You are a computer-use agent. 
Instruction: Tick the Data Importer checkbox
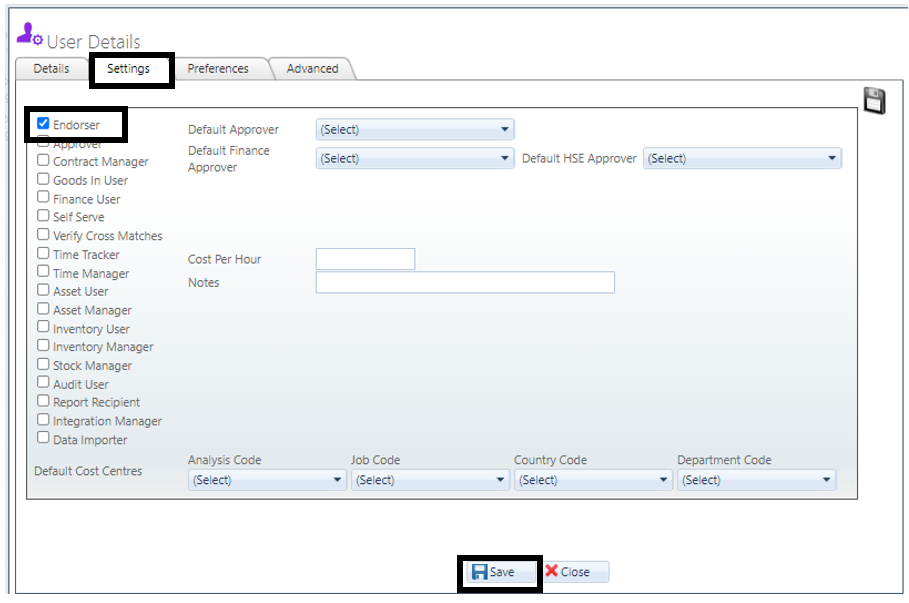coord(43,437)
